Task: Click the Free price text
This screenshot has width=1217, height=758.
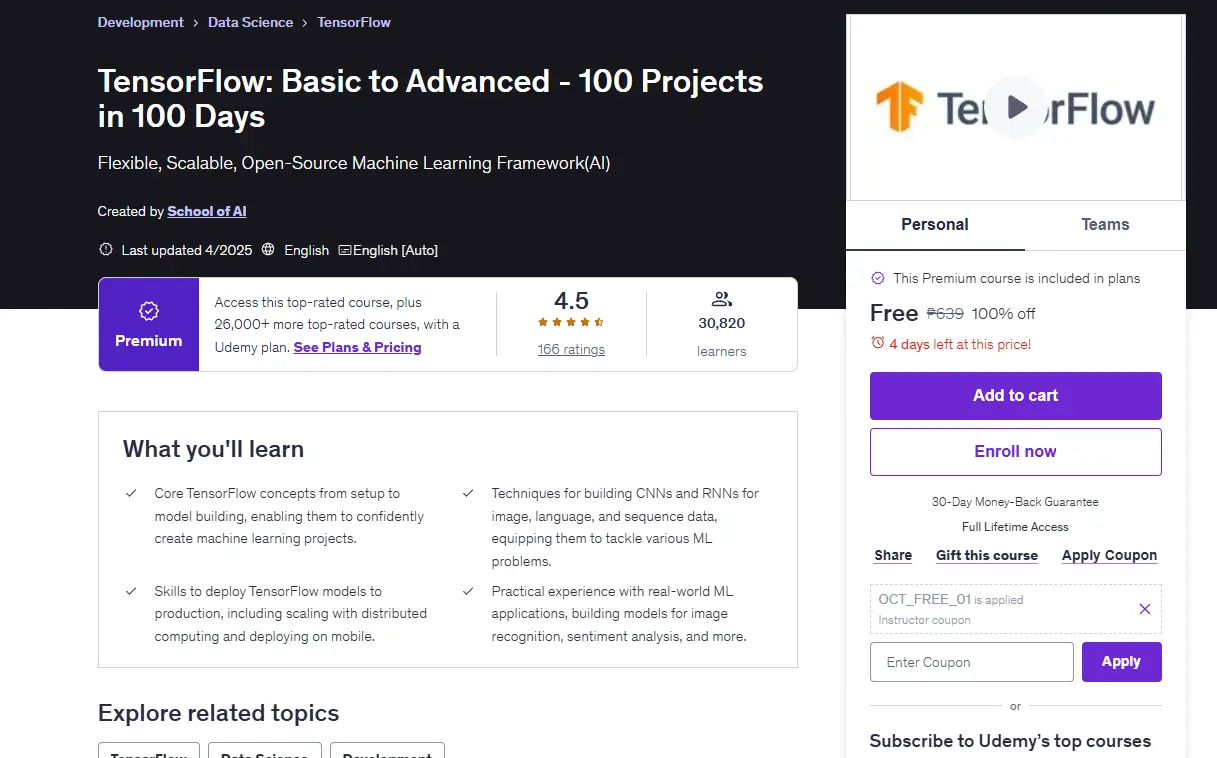Action: (x=894, y=313)
